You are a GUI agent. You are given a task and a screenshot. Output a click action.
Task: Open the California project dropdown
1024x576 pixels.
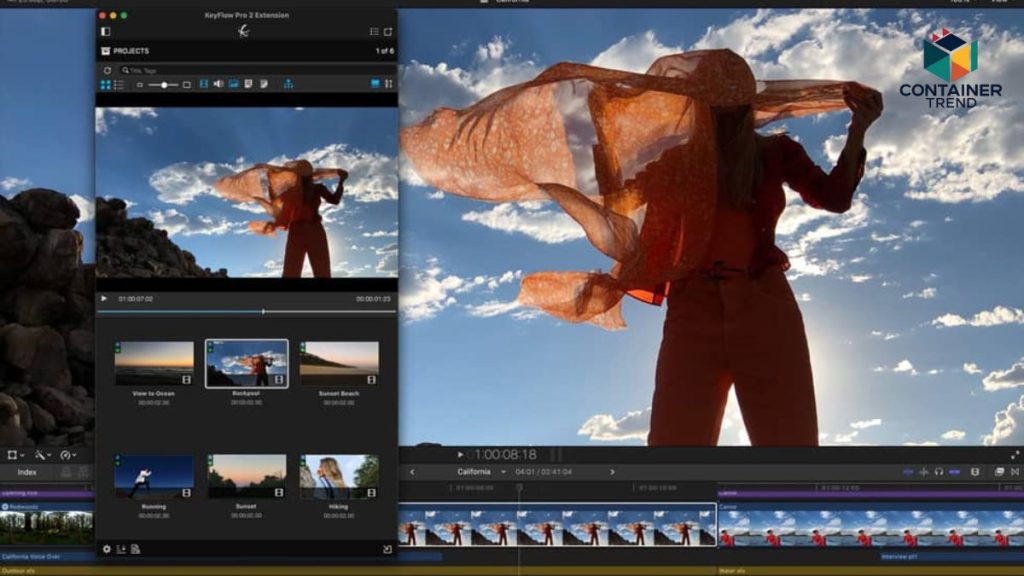pyautogui.click(x=481, y=472)
